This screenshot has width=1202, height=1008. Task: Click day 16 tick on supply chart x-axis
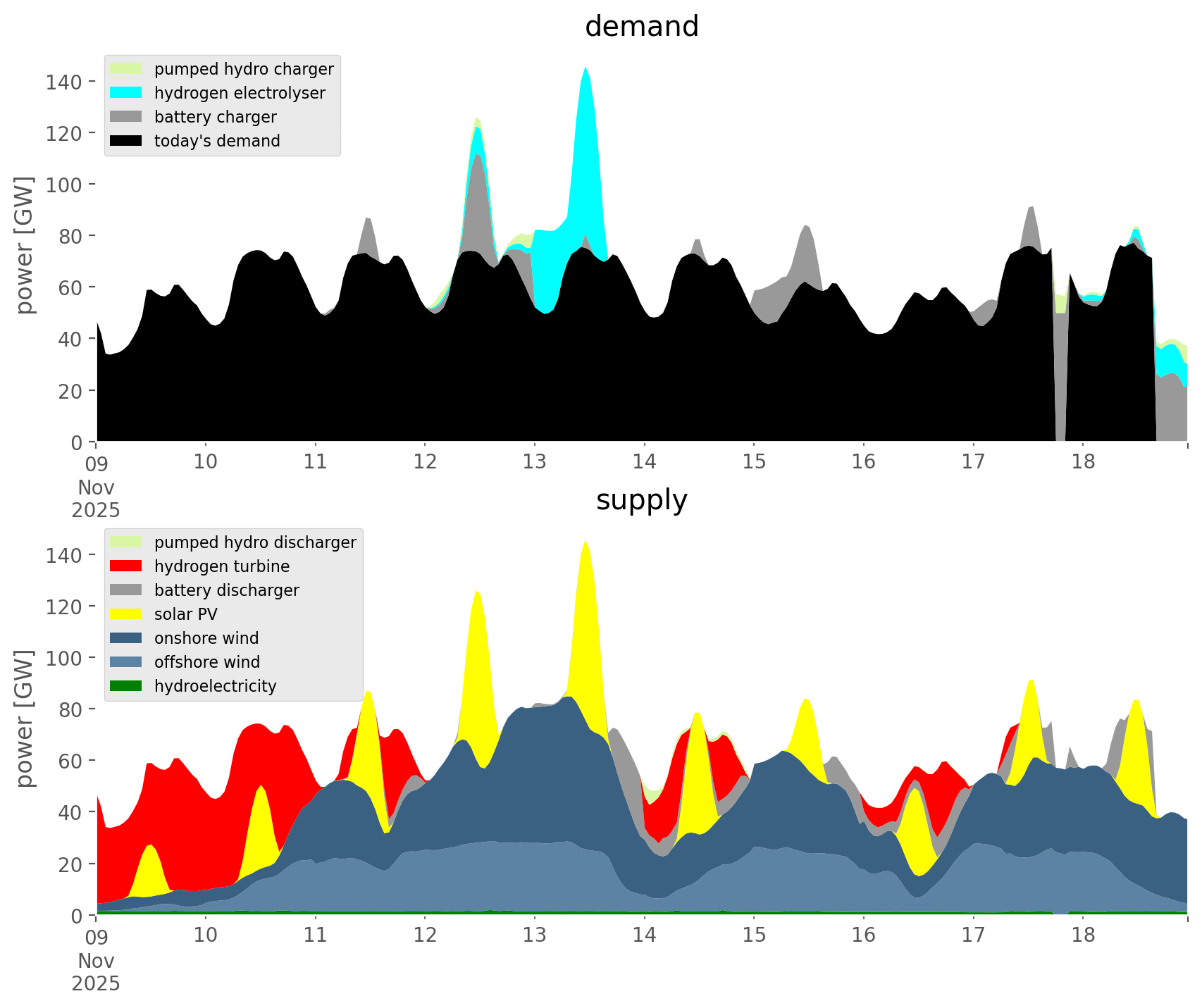(863, 935)
